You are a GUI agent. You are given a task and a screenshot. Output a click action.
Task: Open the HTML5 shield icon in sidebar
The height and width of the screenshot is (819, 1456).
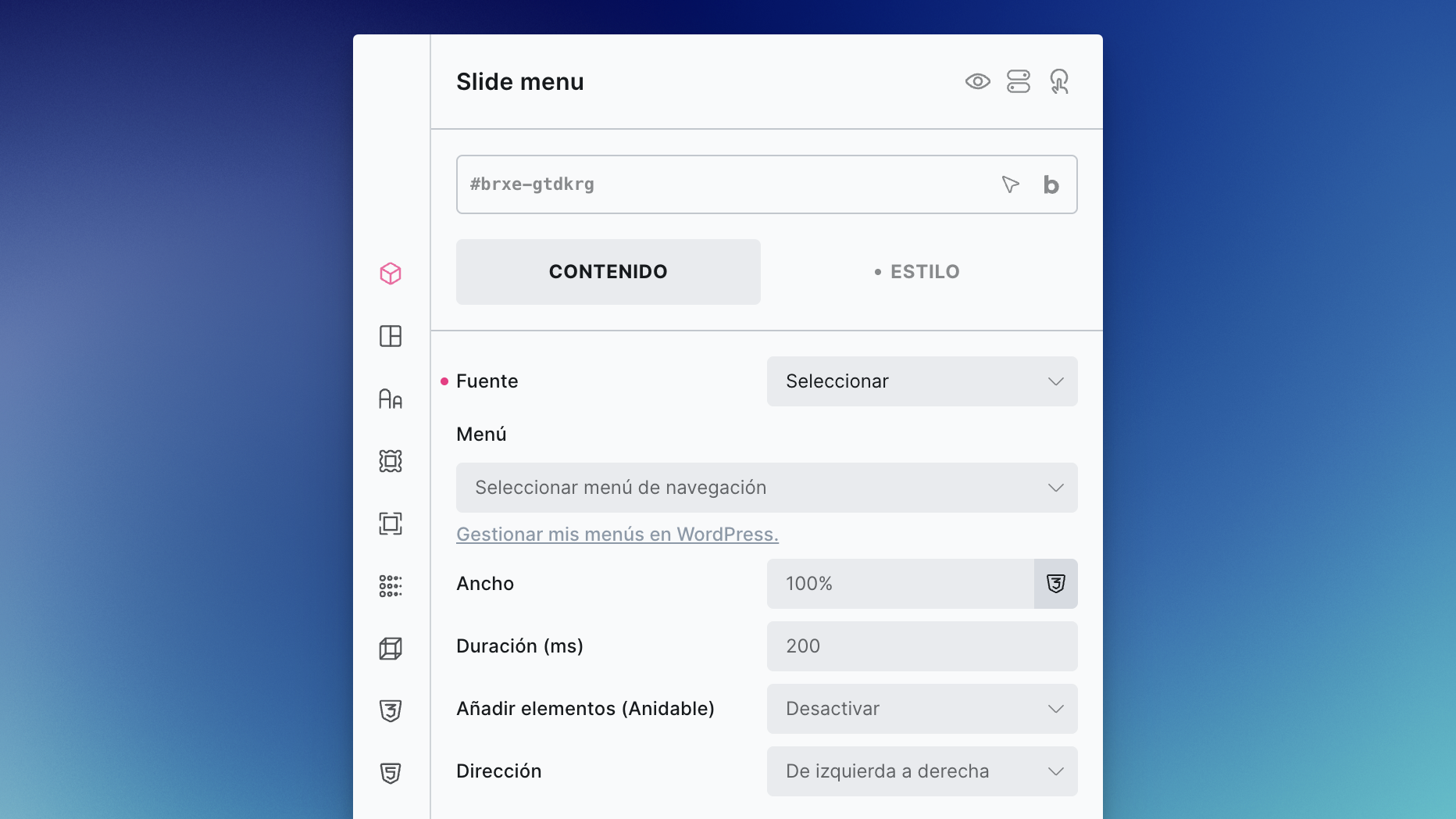(391, 773)
